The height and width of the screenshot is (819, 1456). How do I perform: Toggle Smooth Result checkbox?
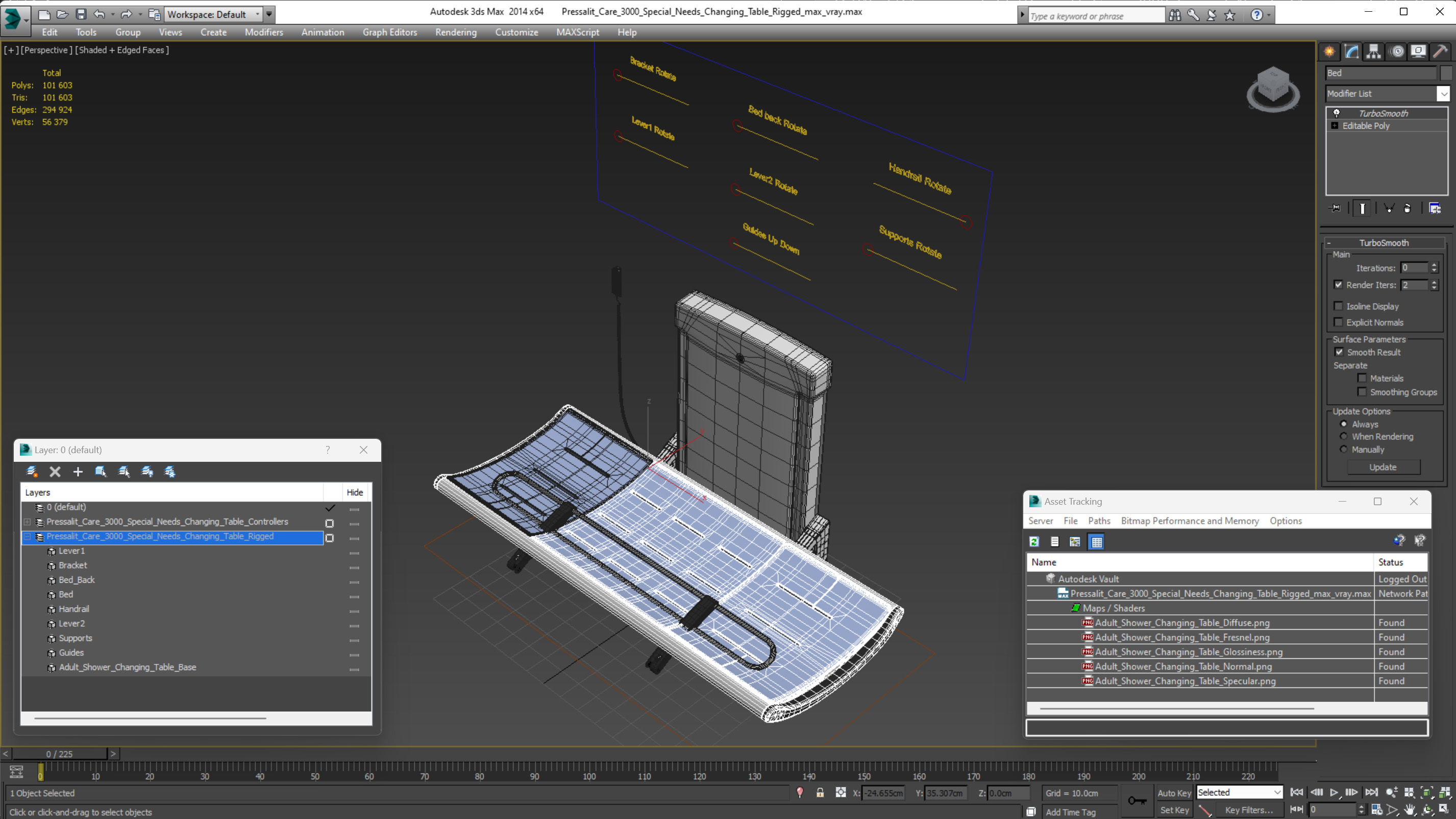point(1339,352)
